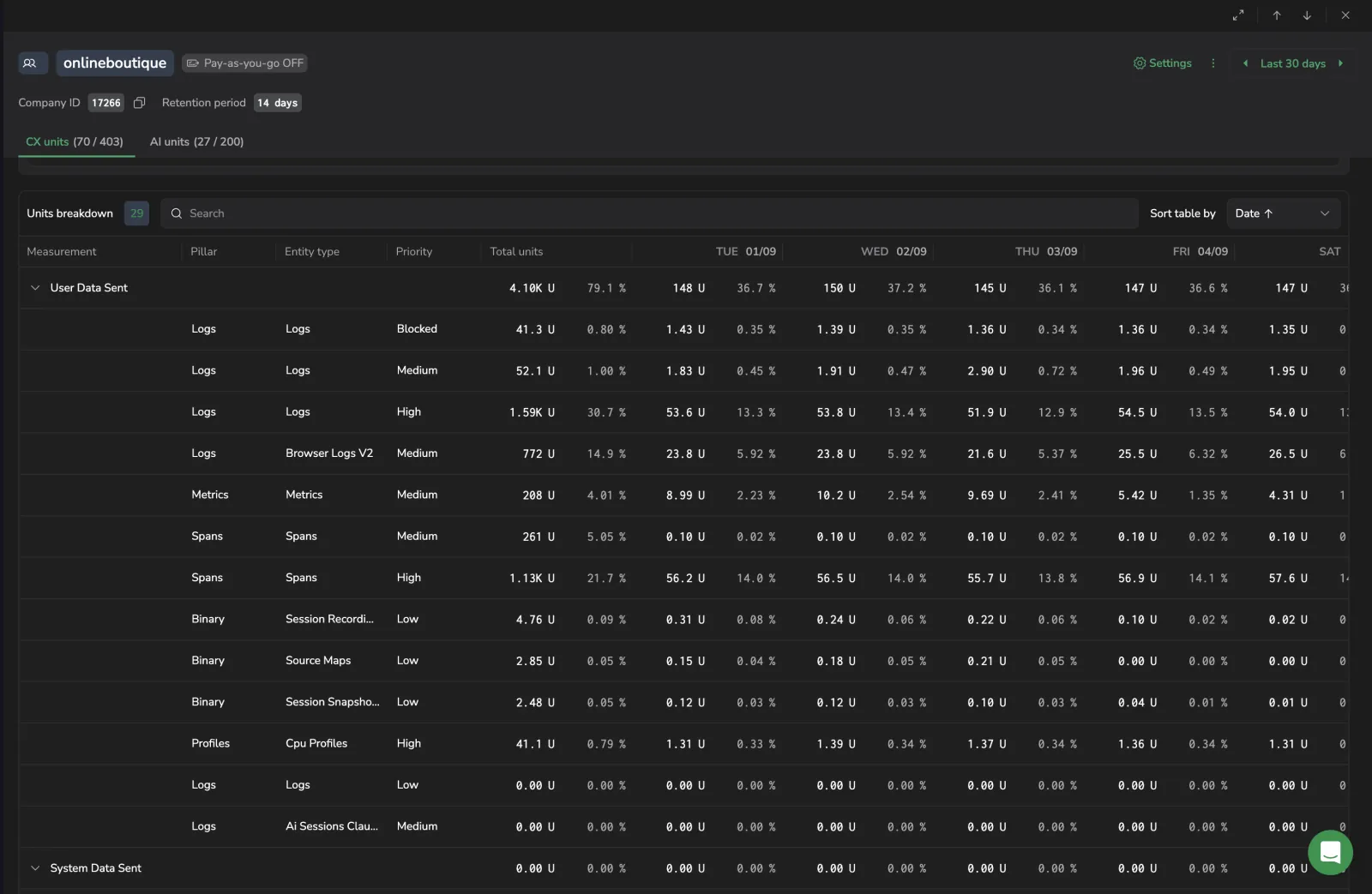
Task: Click the 79.1 % total percentage
Action: tap(606, 288)
